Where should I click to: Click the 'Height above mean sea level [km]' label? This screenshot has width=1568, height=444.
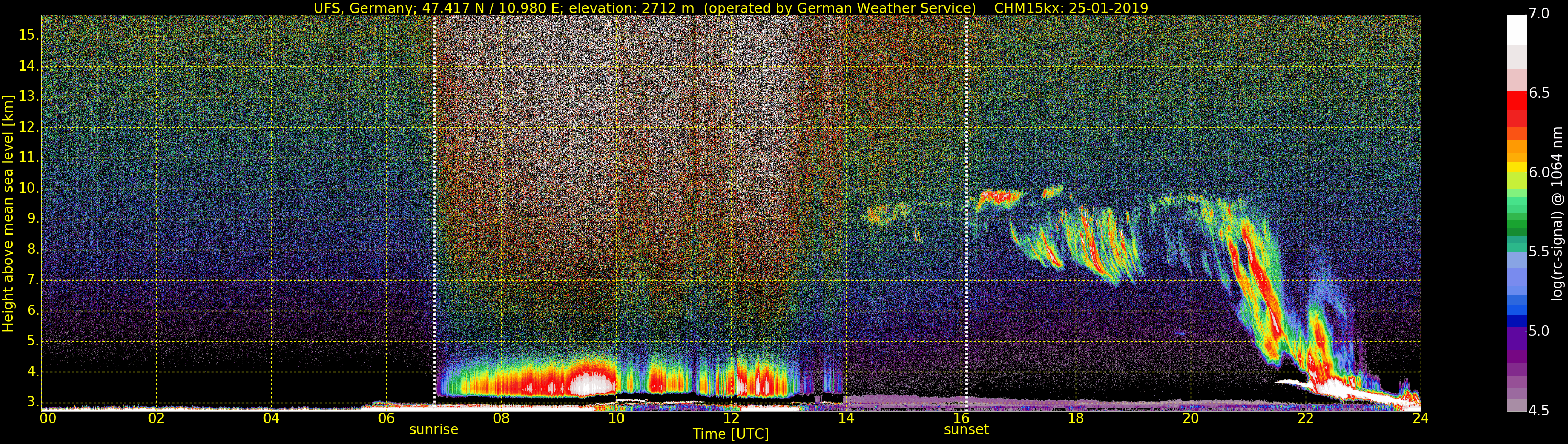pos(8,214)
